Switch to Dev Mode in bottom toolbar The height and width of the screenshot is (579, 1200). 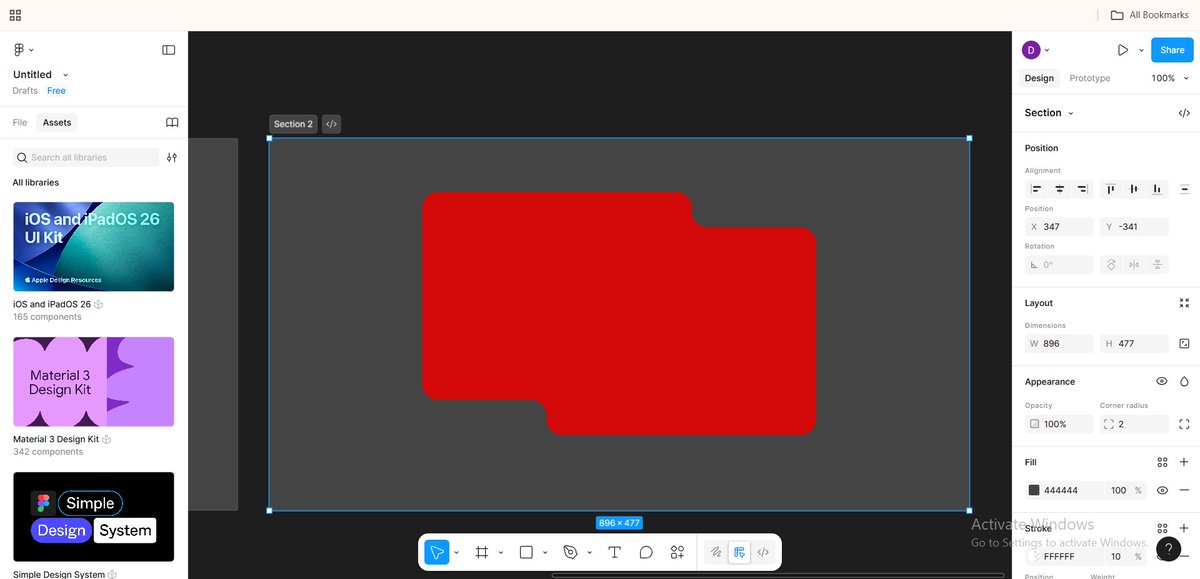[763, 552]
